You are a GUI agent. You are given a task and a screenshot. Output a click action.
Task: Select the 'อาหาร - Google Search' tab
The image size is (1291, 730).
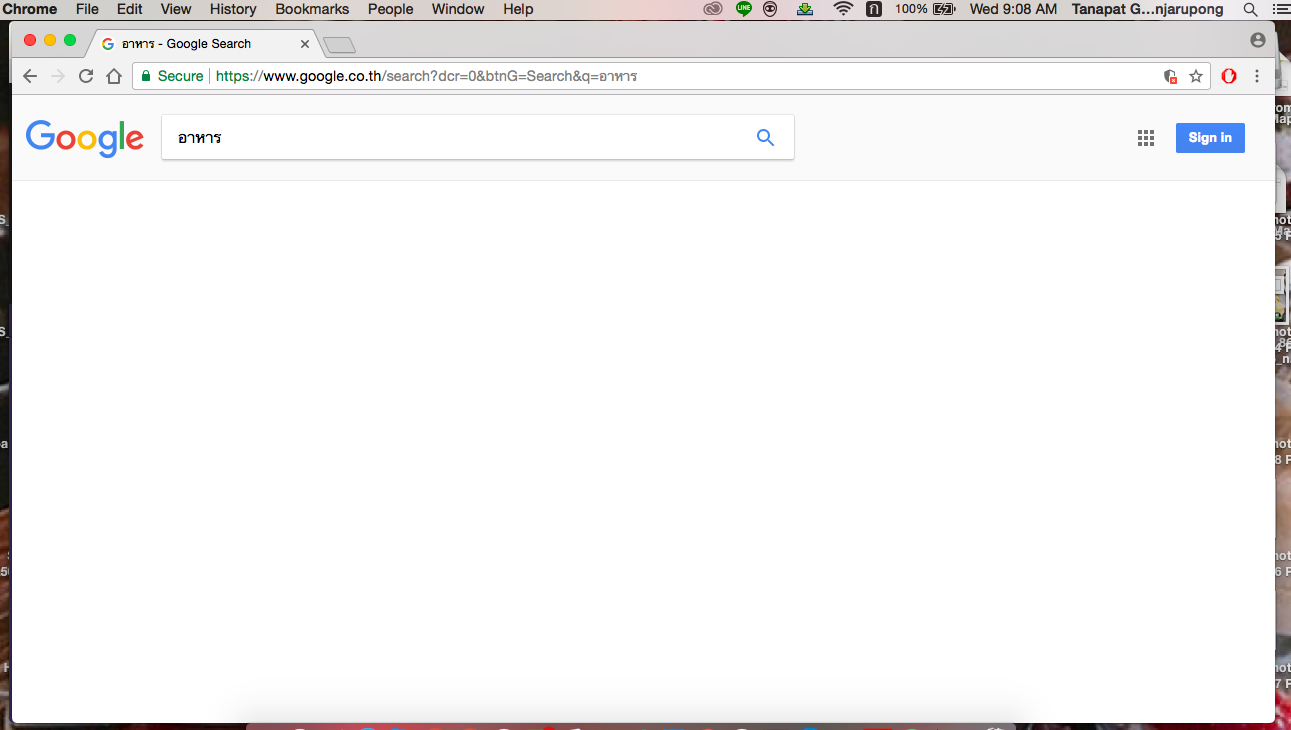pos(205,44)
